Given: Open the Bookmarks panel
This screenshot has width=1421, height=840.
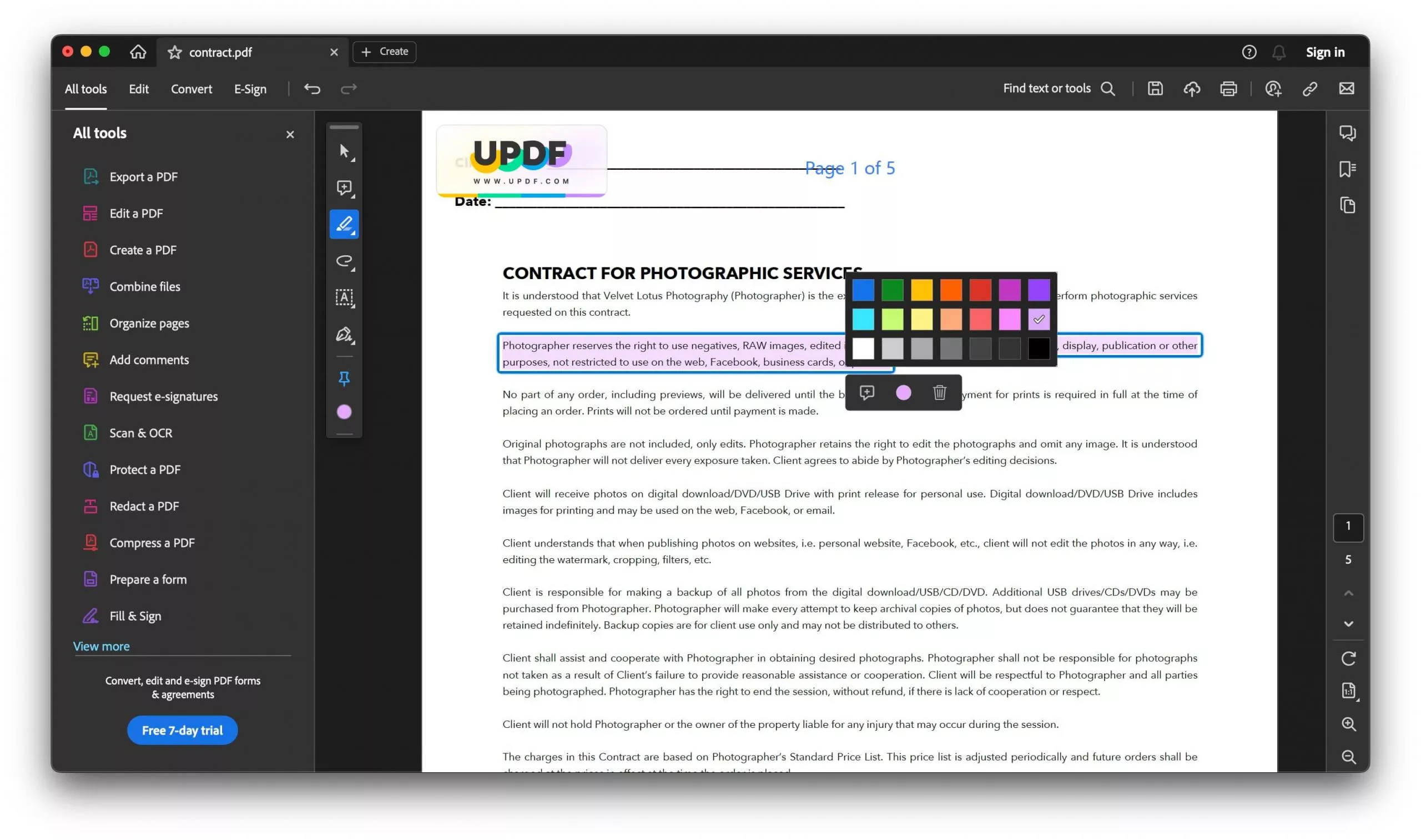Looking at the screenshot, I should pos(1347,169).
